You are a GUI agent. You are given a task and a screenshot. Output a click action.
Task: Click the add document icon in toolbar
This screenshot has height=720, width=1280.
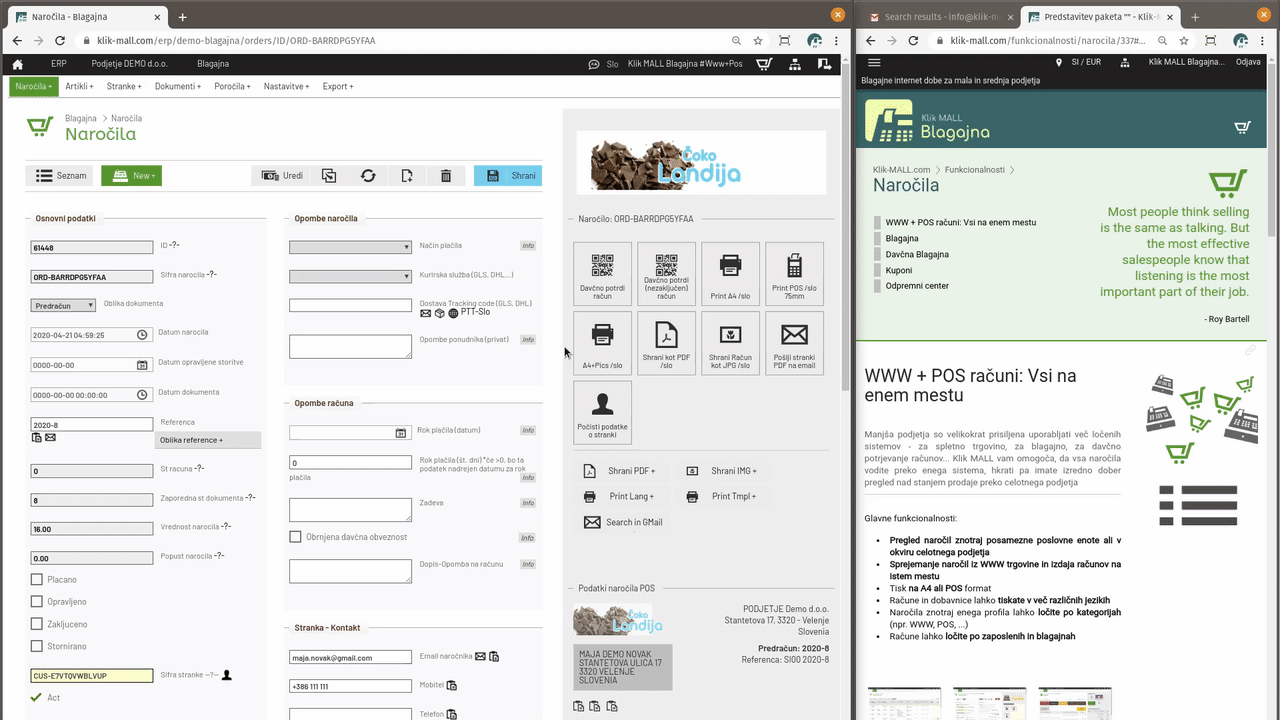(407, 176)
